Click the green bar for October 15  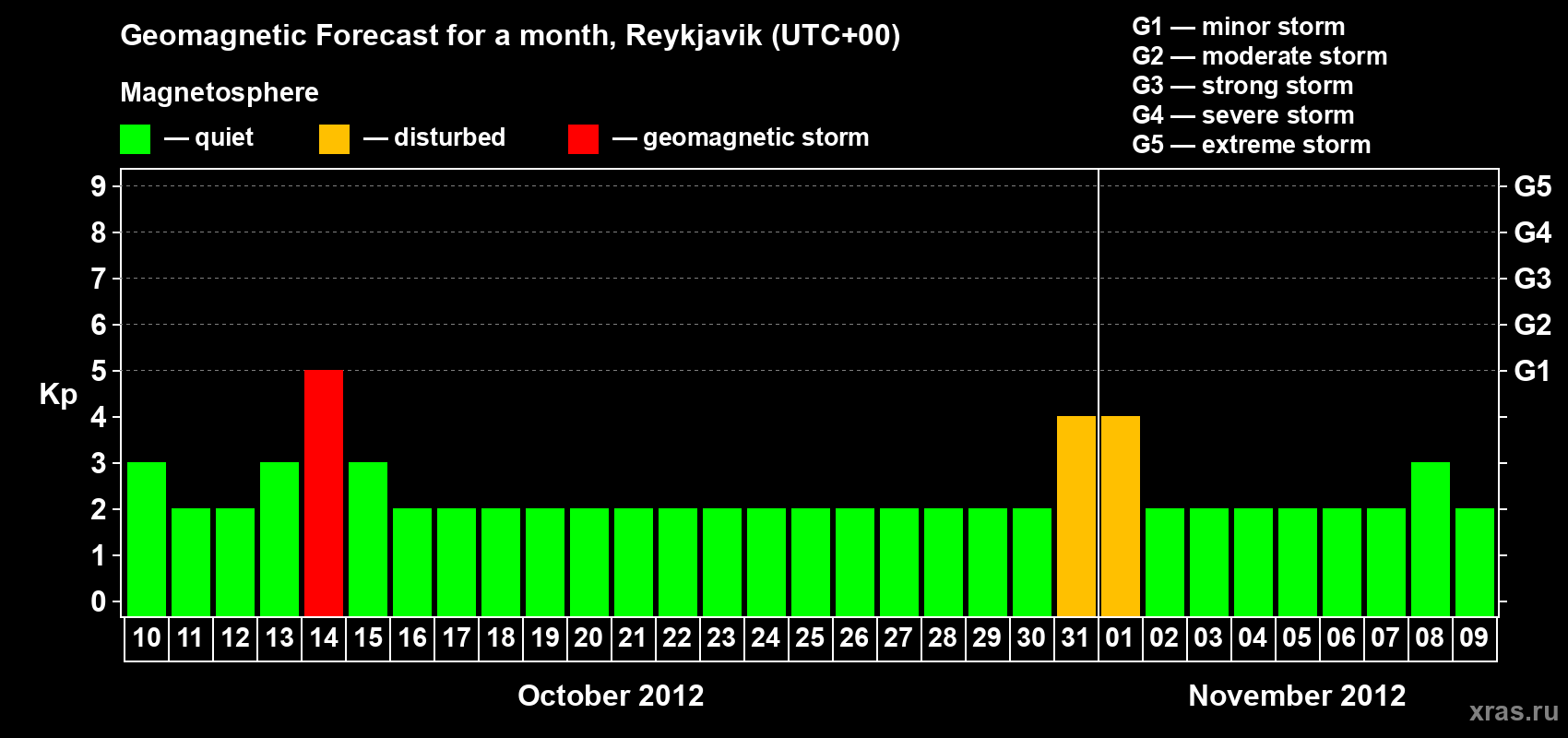368,539
